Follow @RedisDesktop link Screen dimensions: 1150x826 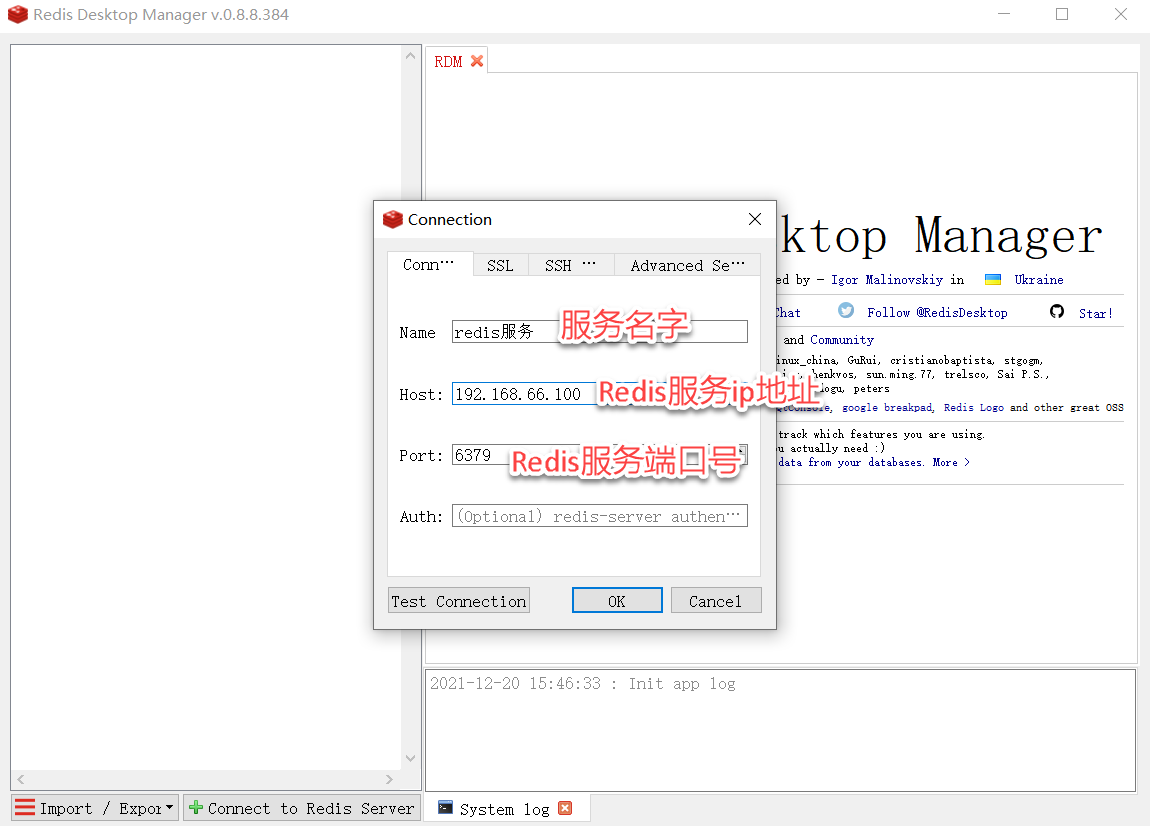(x=937, y=313)
